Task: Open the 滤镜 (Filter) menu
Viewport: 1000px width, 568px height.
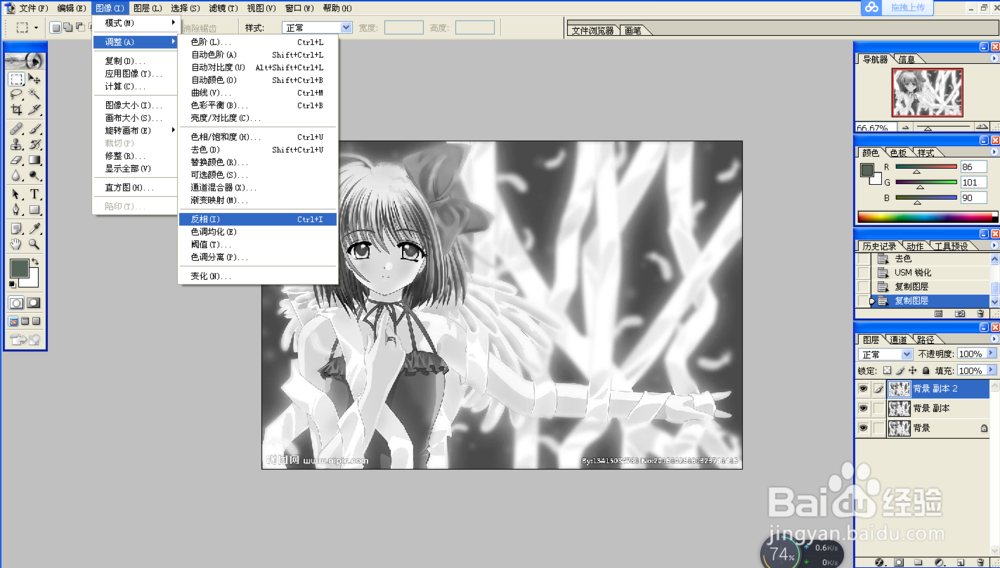Action: [223, 8]
